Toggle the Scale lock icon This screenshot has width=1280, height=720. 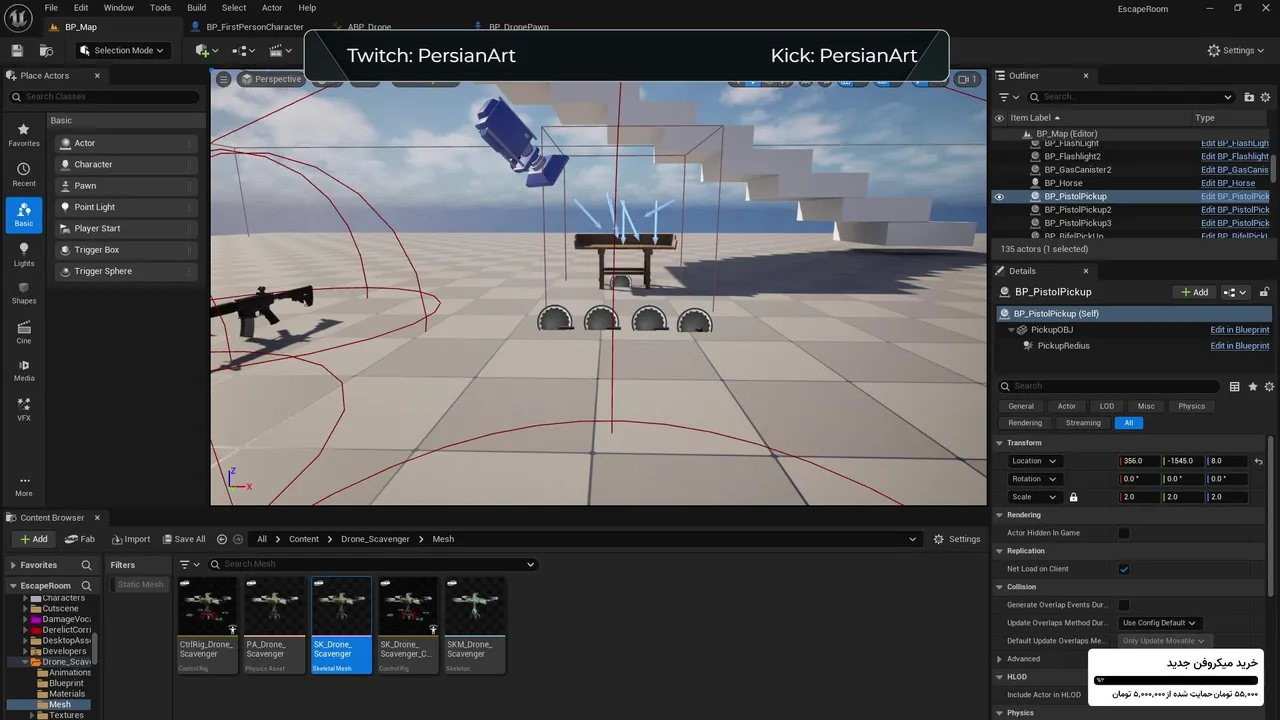1074,497
